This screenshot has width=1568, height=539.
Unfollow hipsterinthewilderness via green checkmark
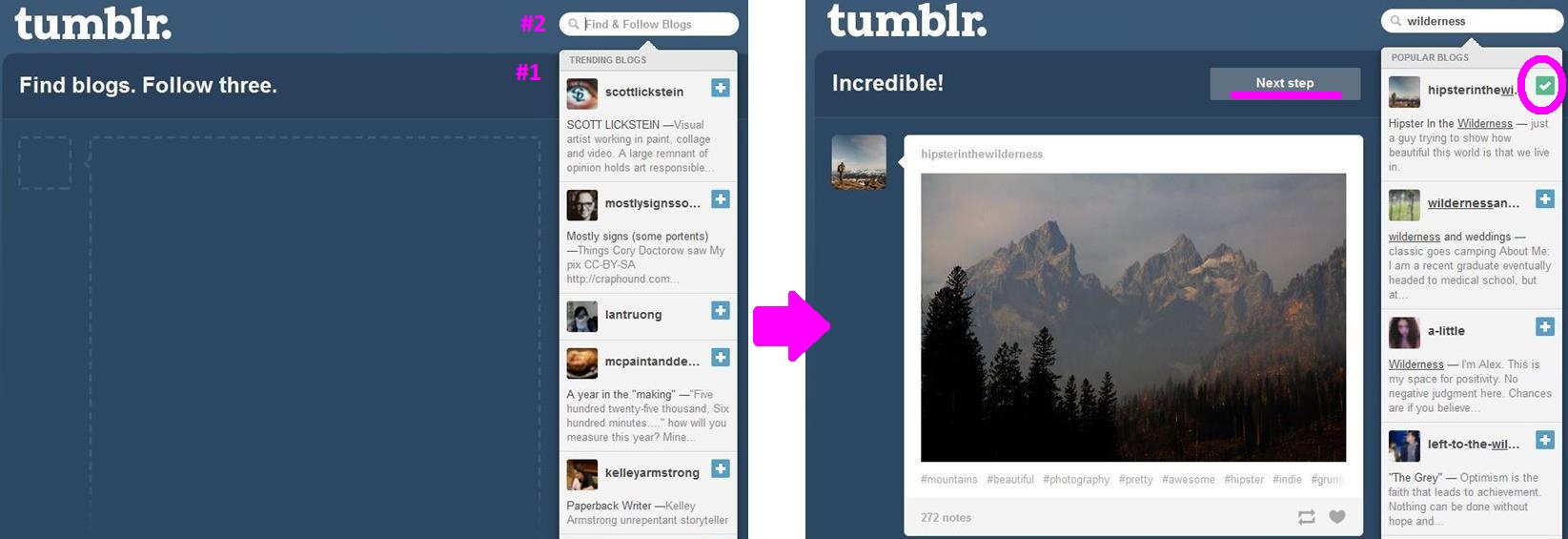click(1545, 86)
